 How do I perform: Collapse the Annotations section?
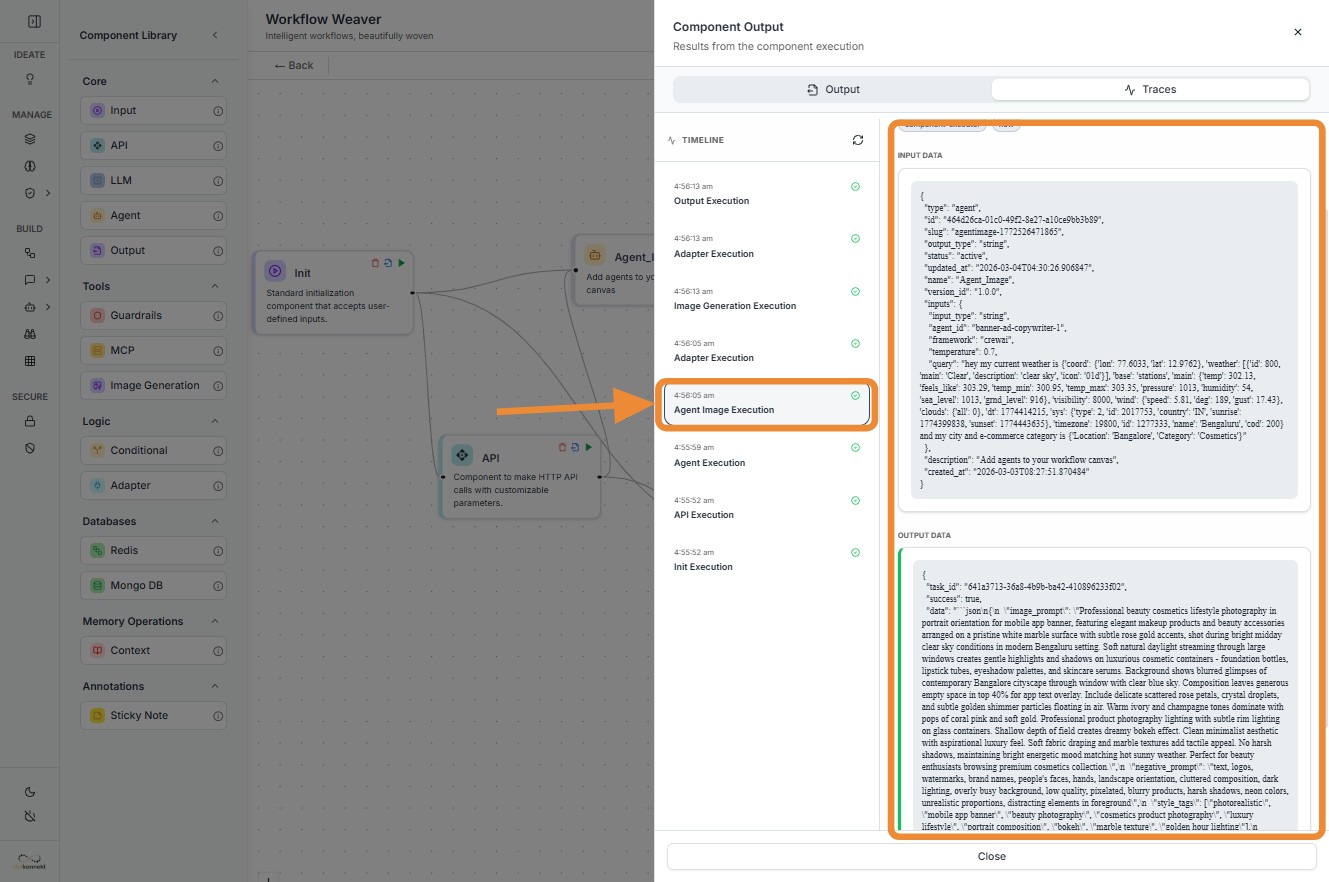[214, 686]
